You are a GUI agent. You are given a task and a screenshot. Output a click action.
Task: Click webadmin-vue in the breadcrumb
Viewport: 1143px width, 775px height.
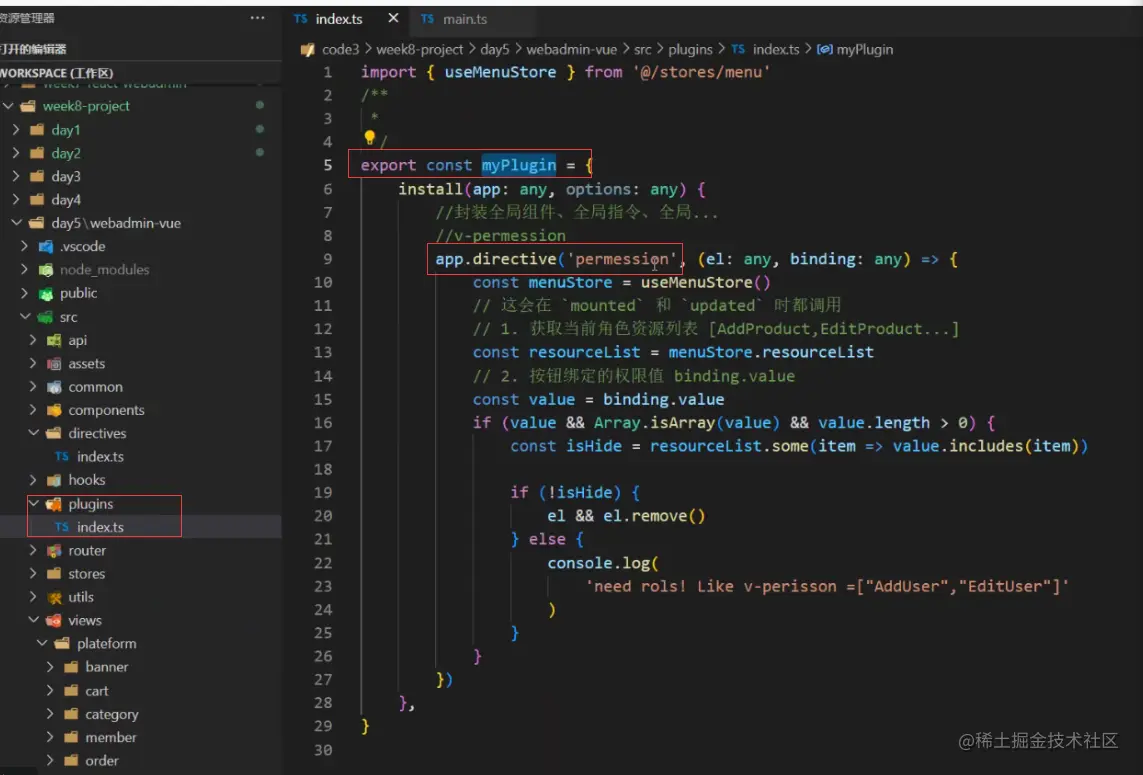571,50
